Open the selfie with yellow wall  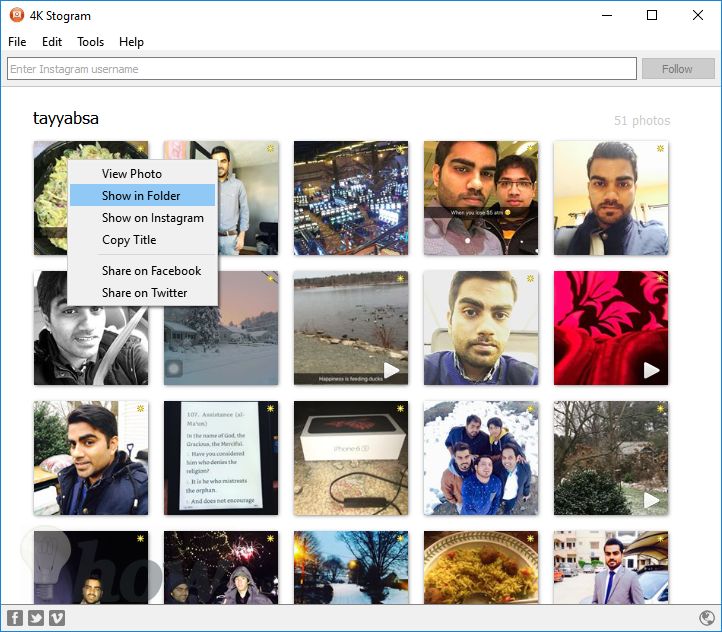[611, 198]
